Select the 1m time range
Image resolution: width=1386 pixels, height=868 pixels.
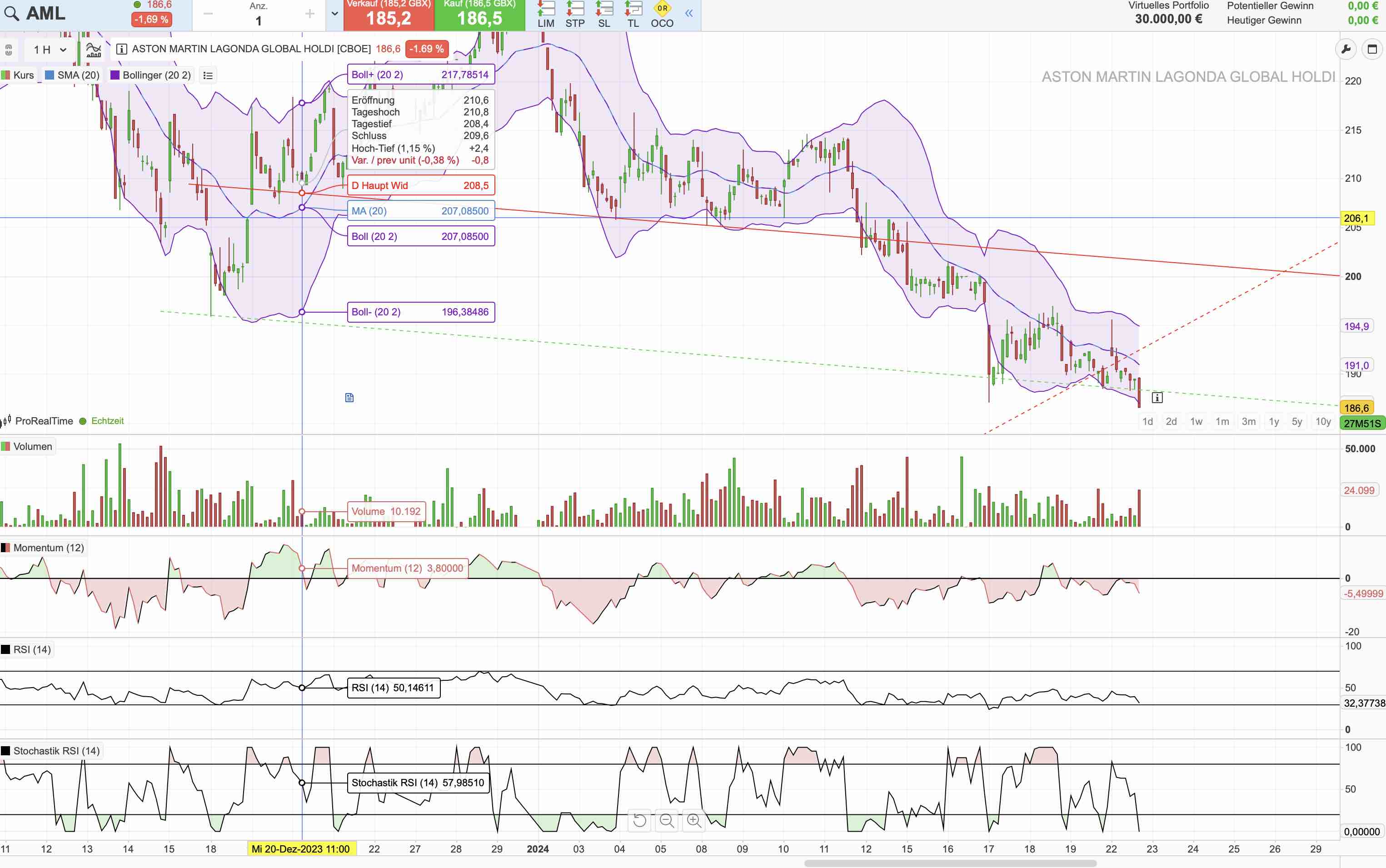click(1222, 421)
